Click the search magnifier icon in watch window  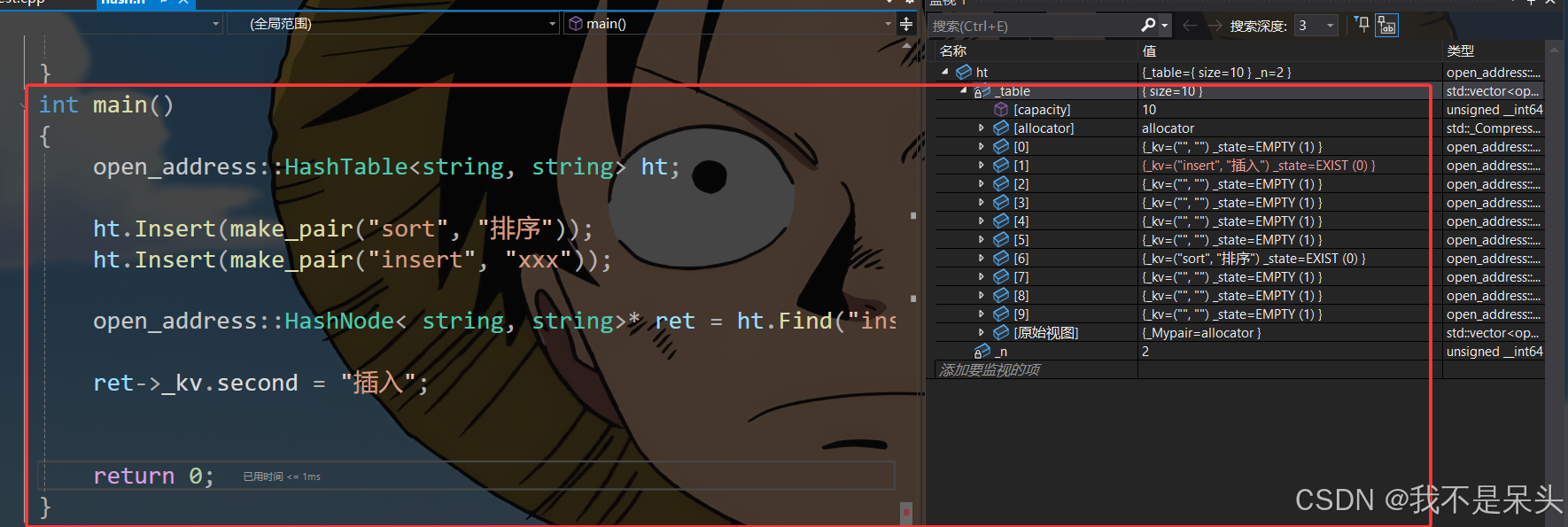coord(1148,26)
